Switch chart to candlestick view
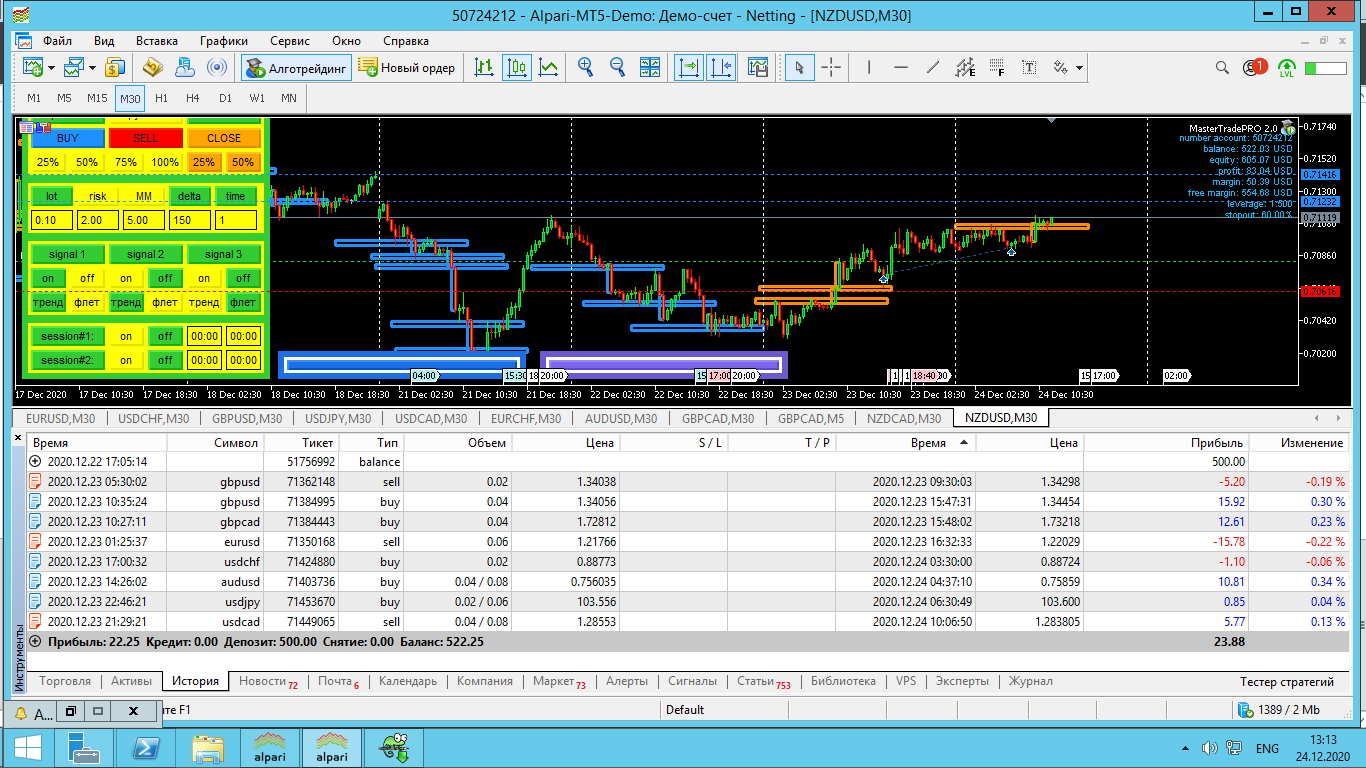The width and height of the screenshot is (1366, 768). [517, 68]
